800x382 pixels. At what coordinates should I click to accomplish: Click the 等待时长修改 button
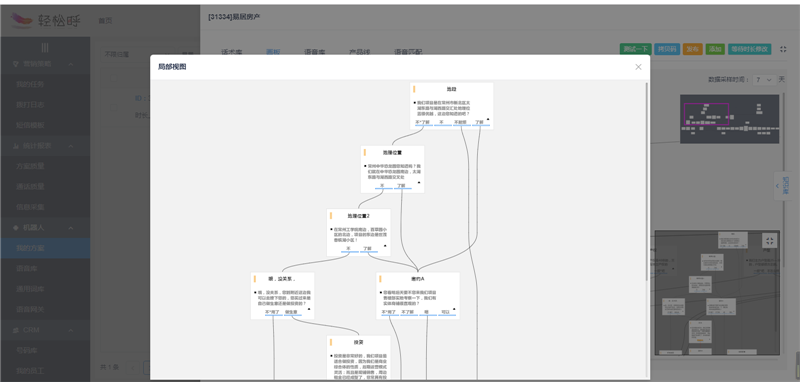[749, 49]
